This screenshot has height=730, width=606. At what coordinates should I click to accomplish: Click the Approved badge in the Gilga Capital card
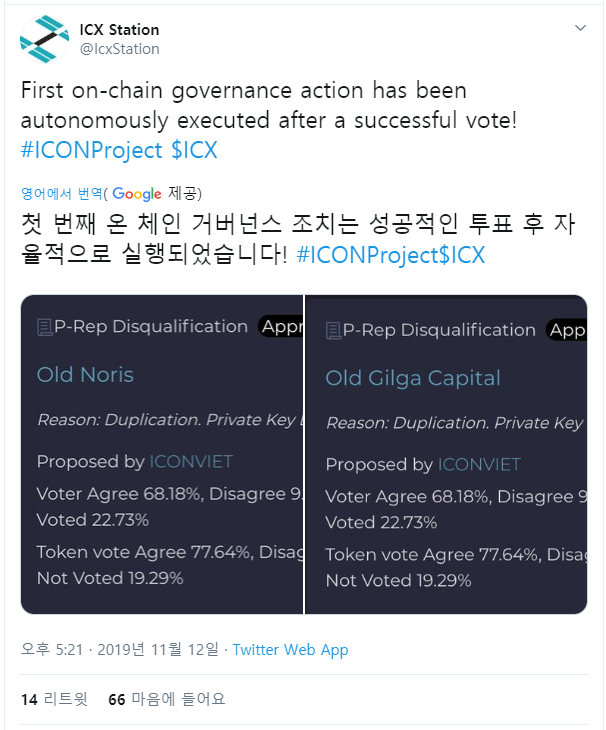[x=566, y=330]
